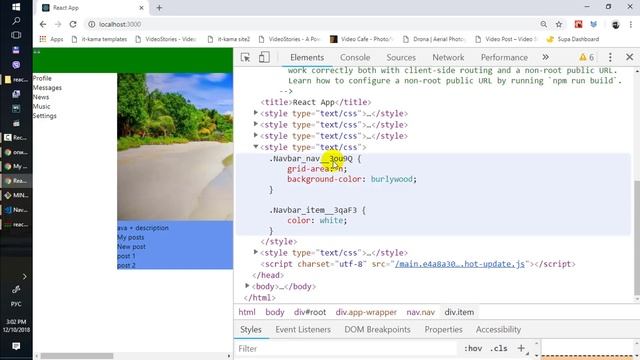Toggle the .cls element classes button

tap(499, 349)
